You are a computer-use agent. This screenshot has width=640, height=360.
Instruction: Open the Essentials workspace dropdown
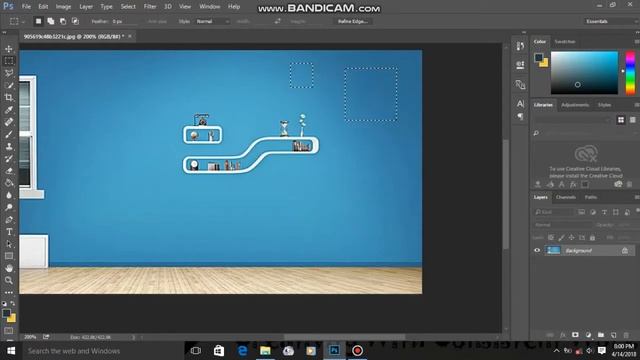pos(610,21)
